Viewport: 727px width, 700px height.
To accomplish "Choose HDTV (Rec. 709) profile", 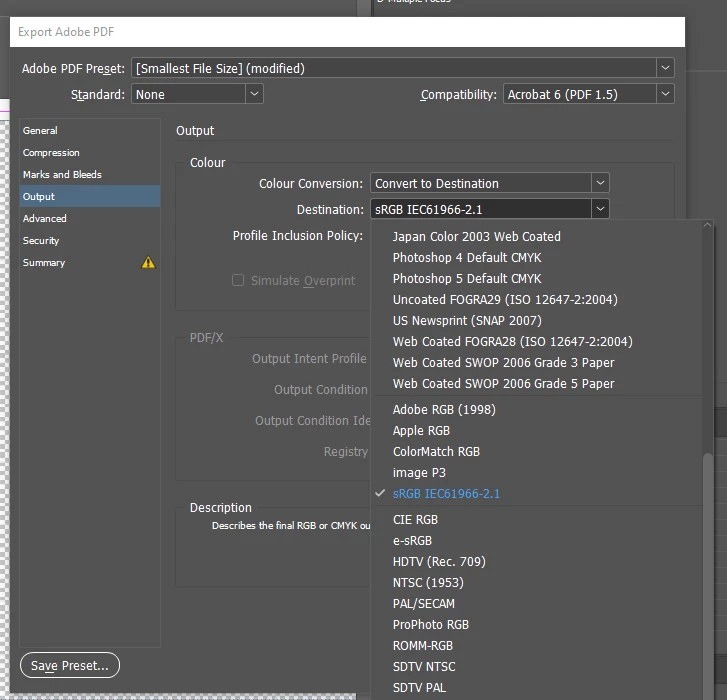I will [x=536, y=561].
